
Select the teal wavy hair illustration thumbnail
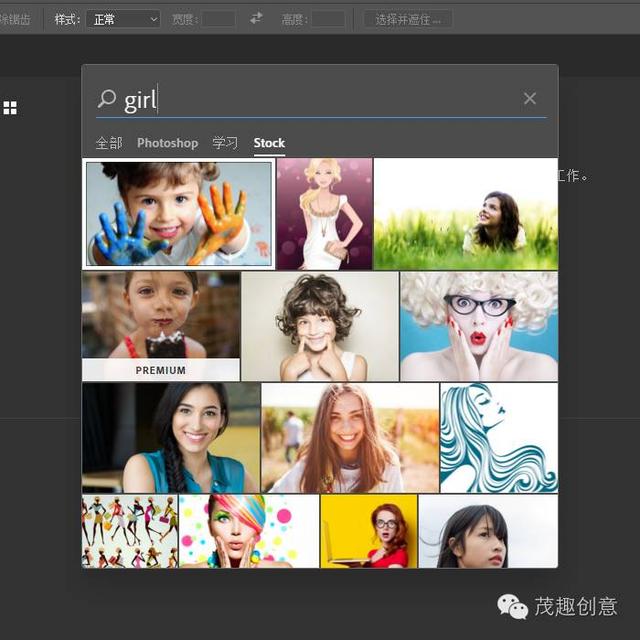click(499, 438)
